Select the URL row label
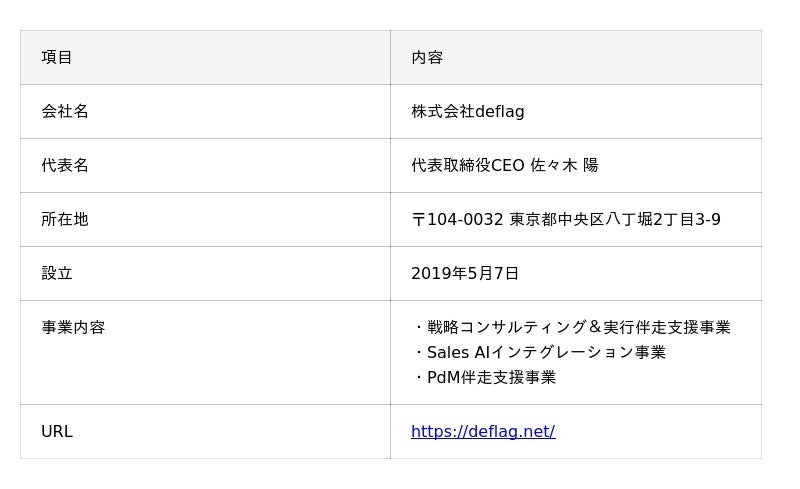 coord(57,432)
